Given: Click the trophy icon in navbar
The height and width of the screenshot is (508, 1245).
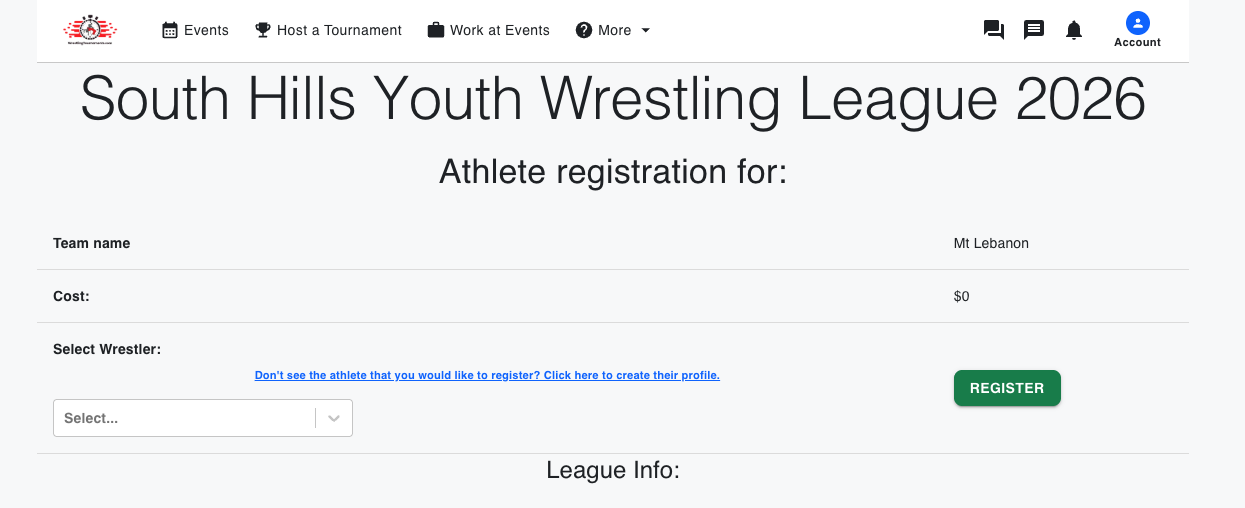Looking at the screenshot, I should coord(263,30).
